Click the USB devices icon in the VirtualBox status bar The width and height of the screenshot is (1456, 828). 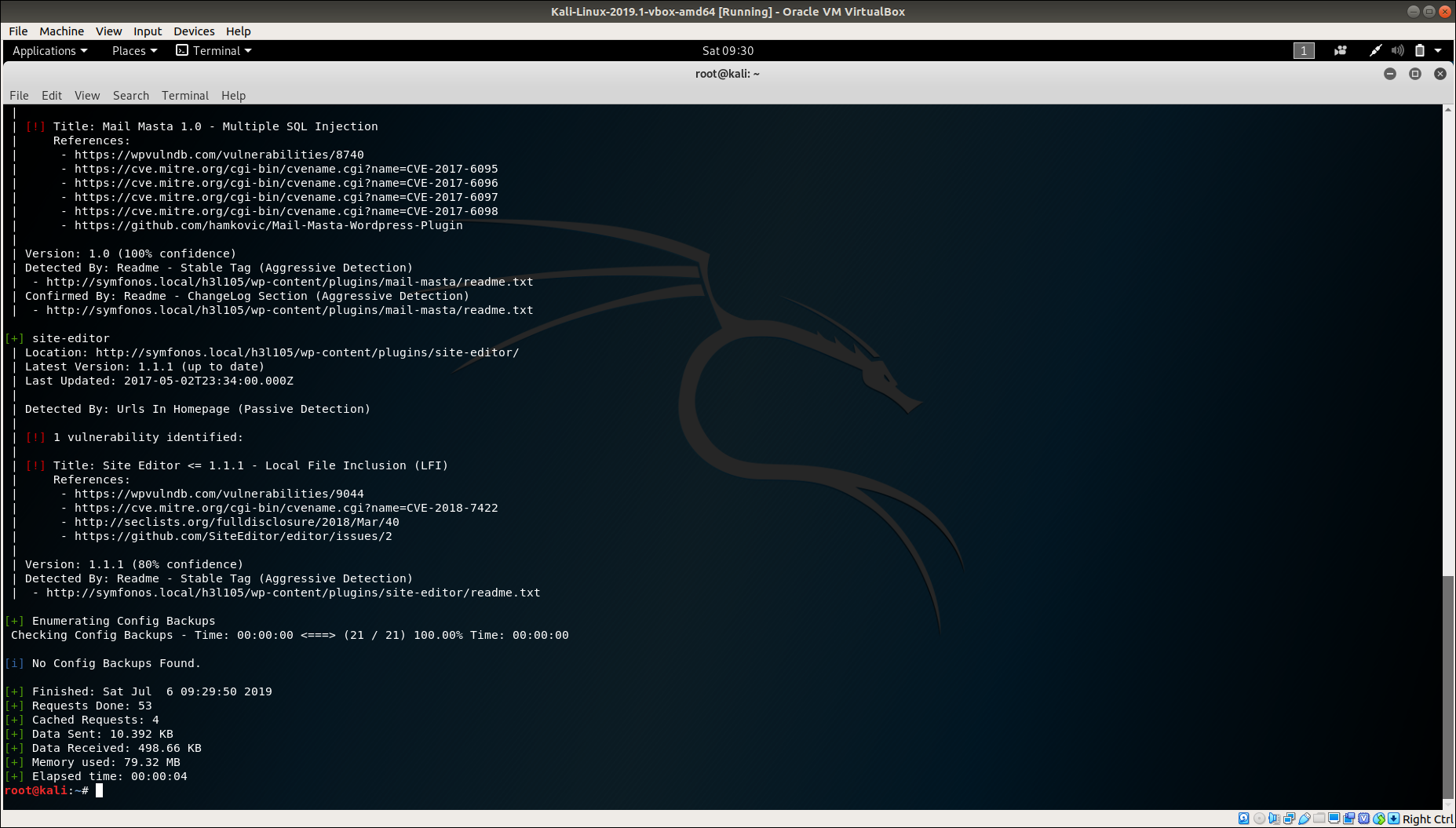click(x=1304, y=819)
